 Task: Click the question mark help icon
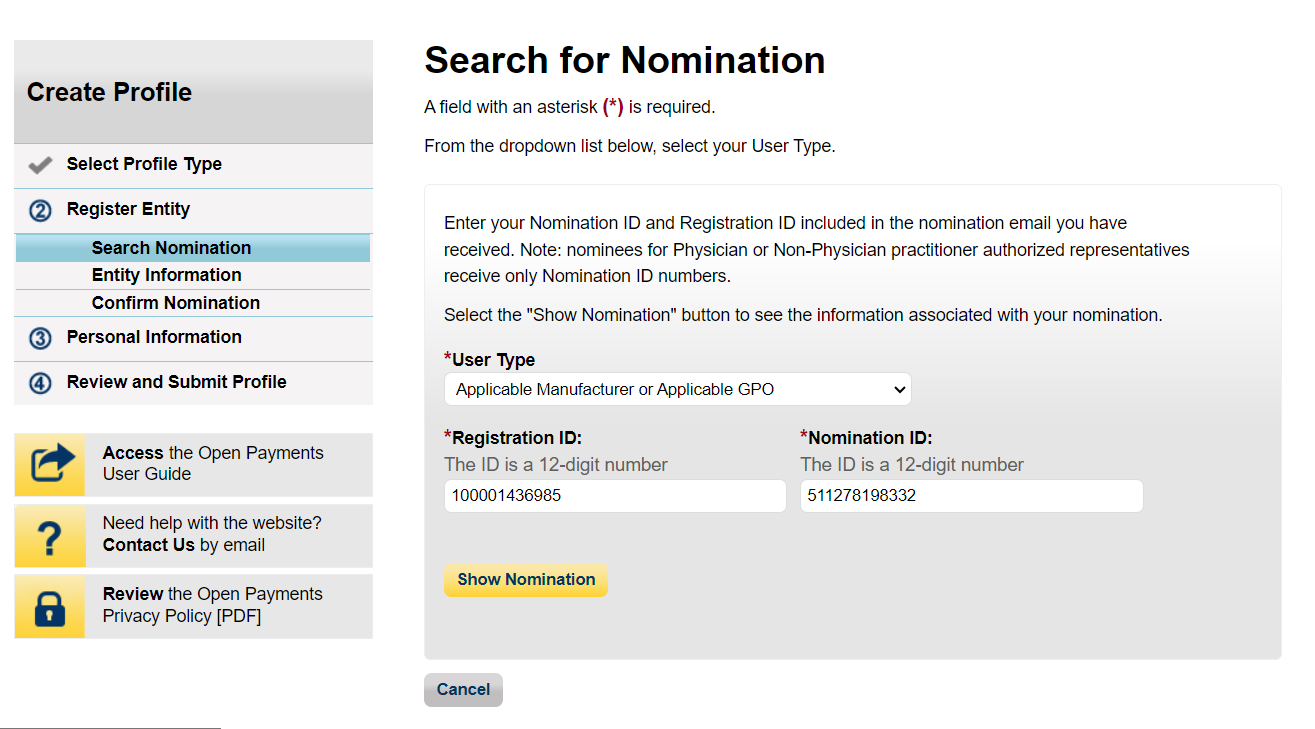(x=51, y=536)
